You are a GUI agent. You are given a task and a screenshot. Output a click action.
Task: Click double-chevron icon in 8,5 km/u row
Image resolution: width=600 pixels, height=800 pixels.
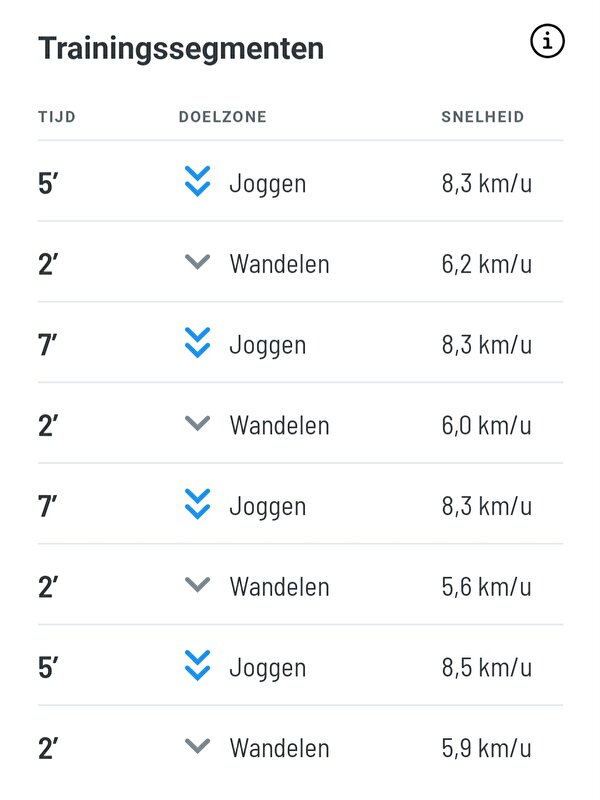pos(198,667)
